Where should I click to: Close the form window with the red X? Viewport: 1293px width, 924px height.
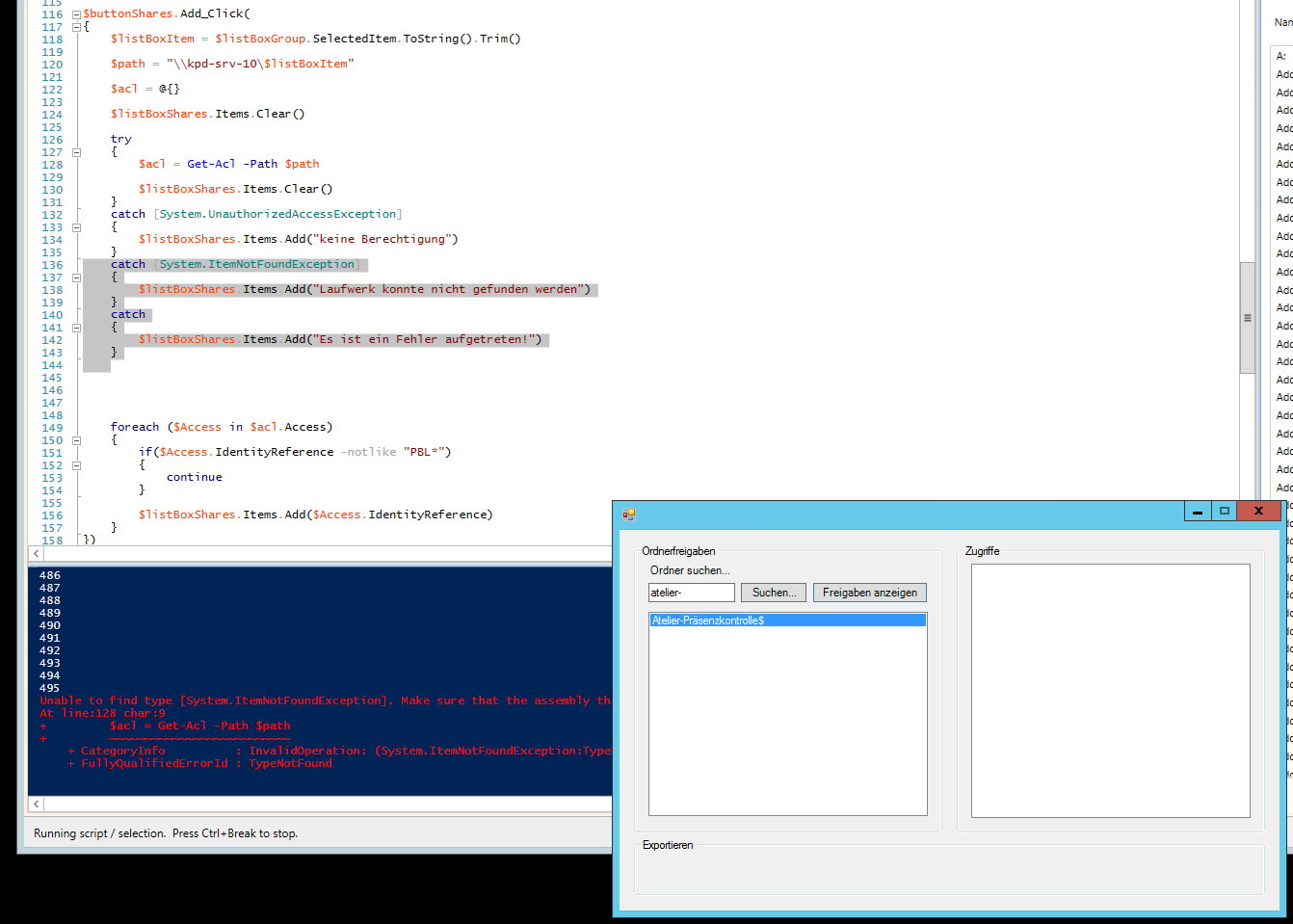point(1258,512)
